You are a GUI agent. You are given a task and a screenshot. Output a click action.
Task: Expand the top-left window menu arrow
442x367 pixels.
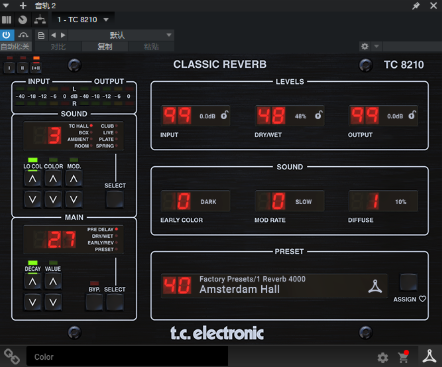click(6, 6)
